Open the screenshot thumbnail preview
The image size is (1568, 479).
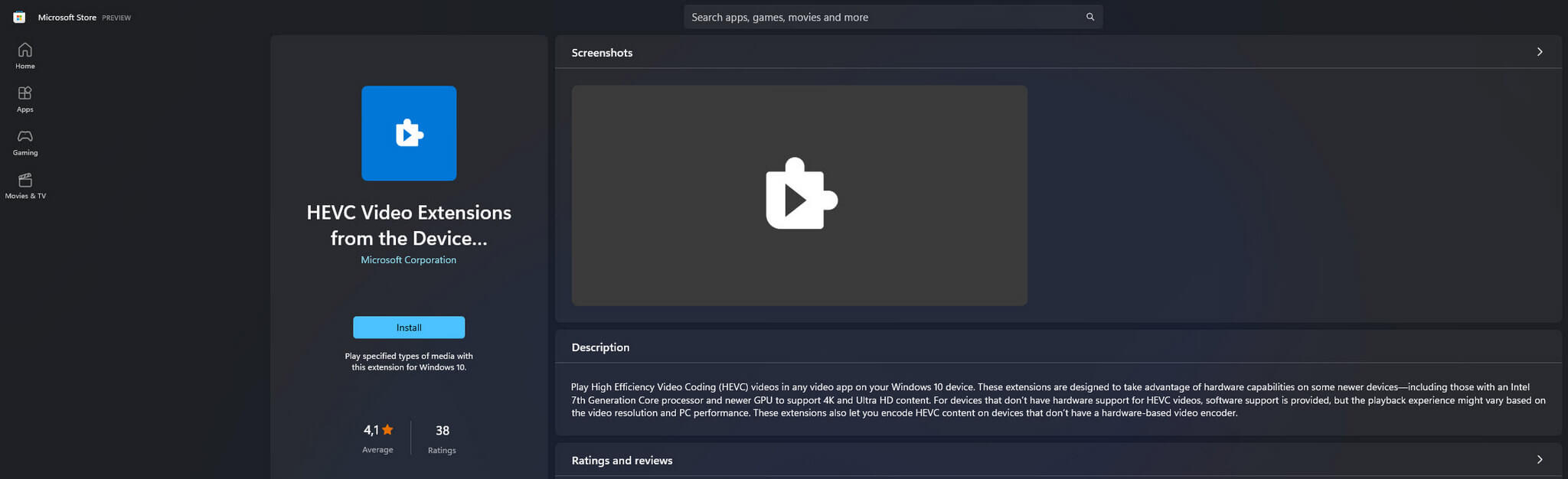coord(799,196)
